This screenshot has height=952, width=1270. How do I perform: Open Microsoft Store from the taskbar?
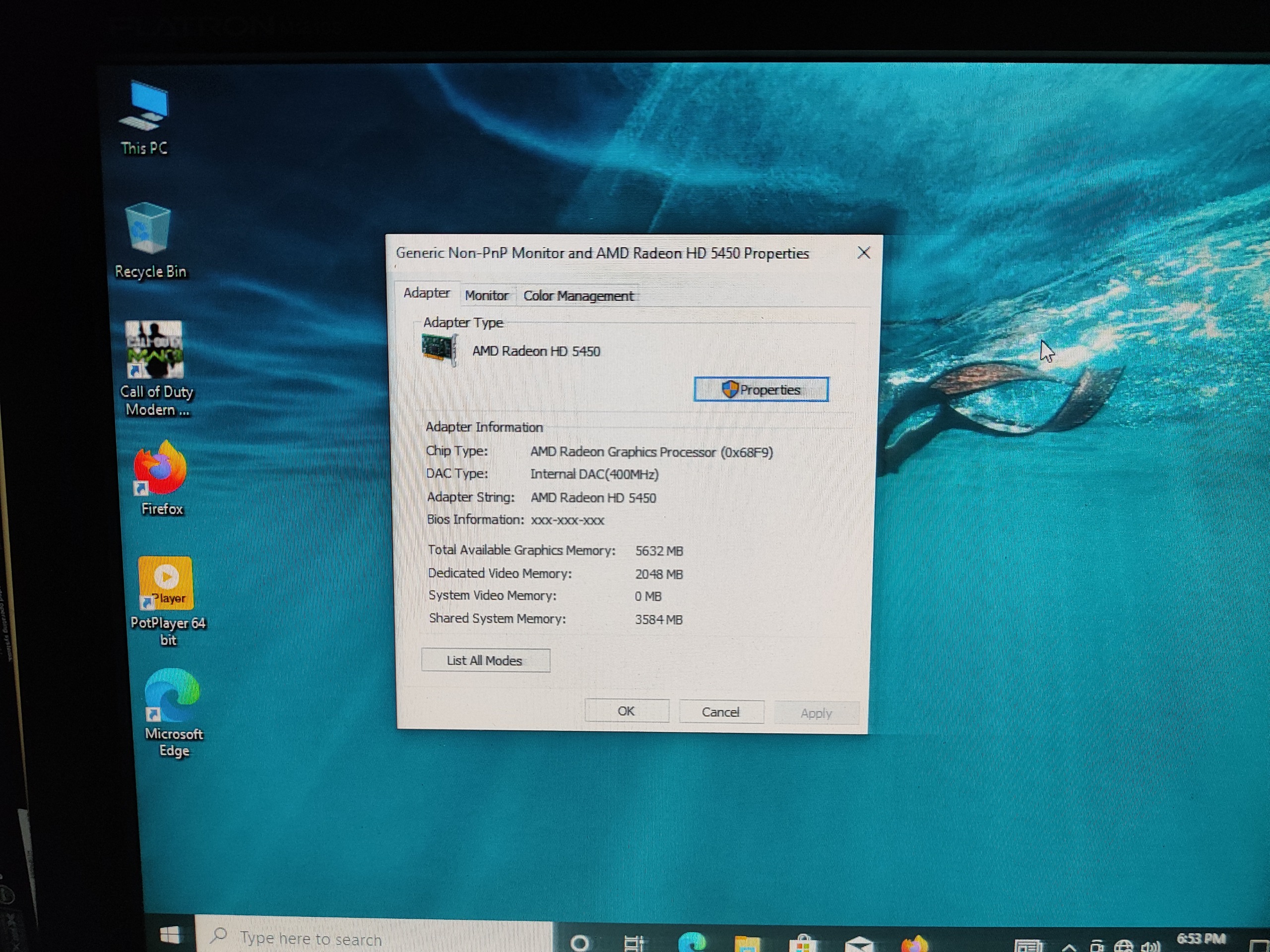click(x=802, y=944)
